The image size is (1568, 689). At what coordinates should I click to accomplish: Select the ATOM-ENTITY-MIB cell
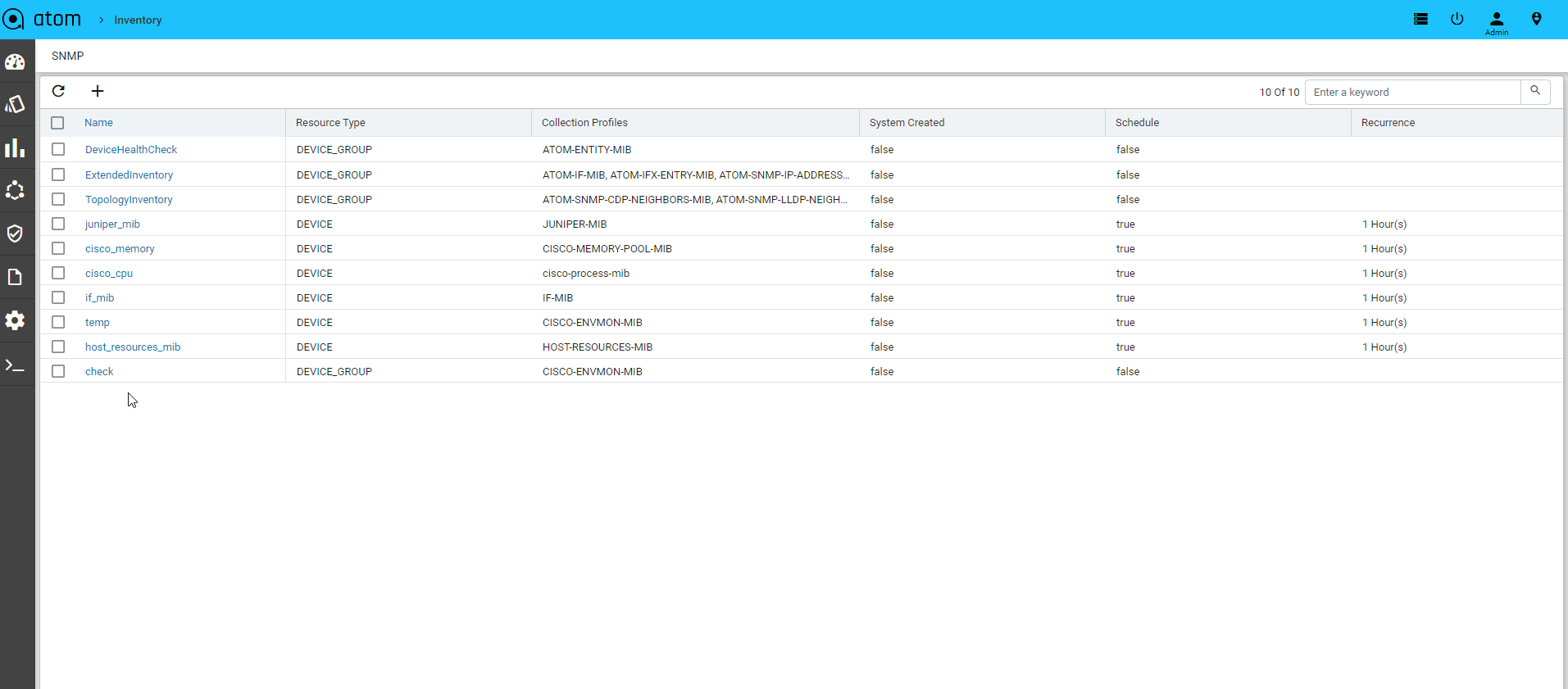pyautogui.click(x=587, y=150)
